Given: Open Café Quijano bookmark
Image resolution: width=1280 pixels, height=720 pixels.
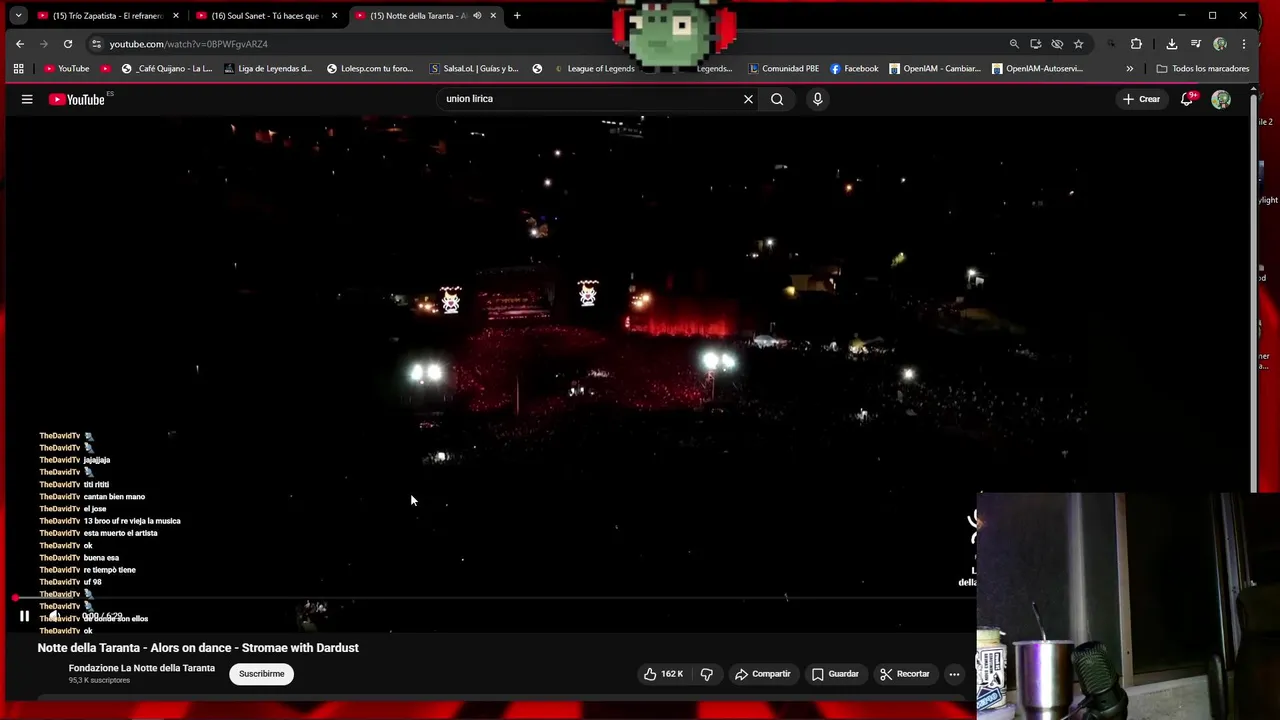Looking at the screenshot, I should pyautogui.click(x=166, y=69).
